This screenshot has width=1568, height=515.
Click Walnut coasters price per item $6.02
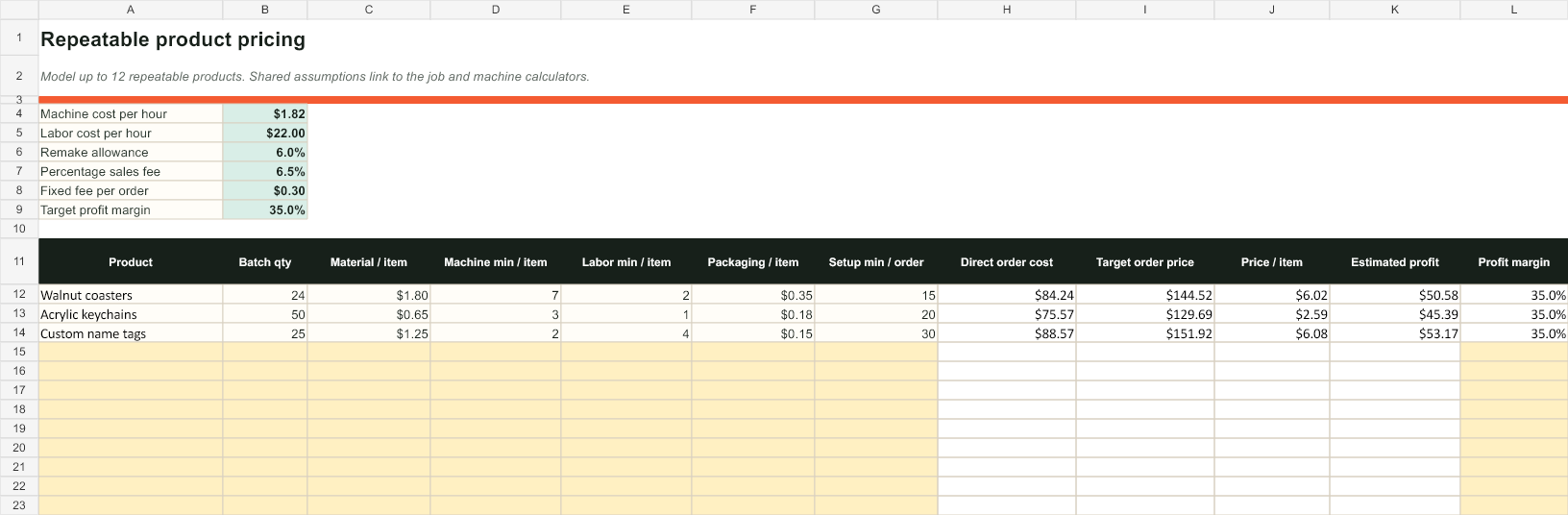(x=1272, y=295)
